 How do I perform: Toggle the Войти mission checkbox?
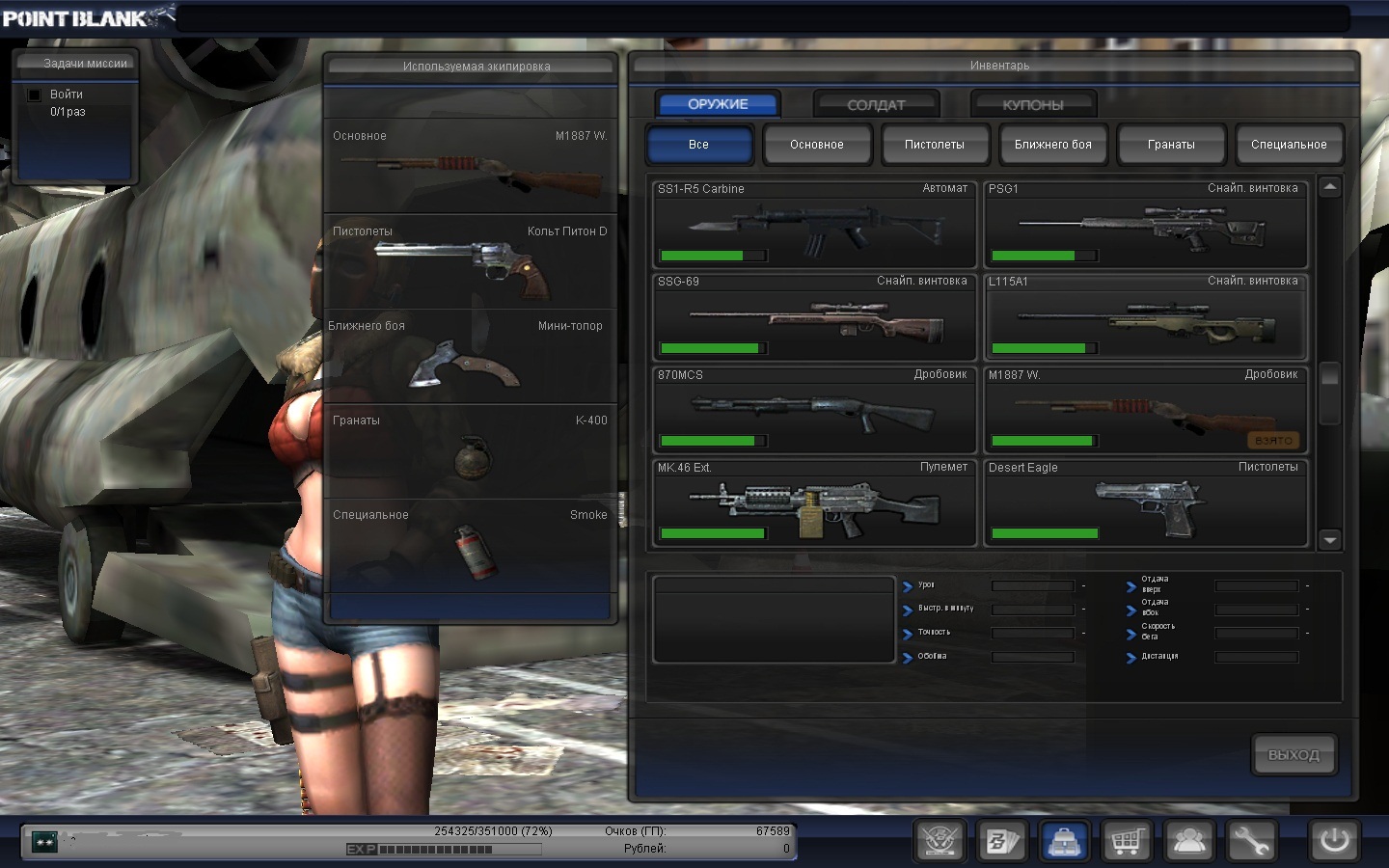[35, 95]
